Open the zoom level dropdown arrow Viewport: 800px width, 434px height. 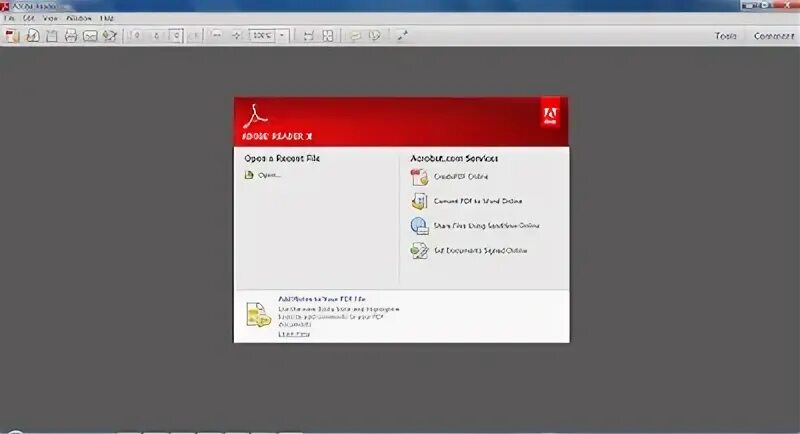coord(282,36)
